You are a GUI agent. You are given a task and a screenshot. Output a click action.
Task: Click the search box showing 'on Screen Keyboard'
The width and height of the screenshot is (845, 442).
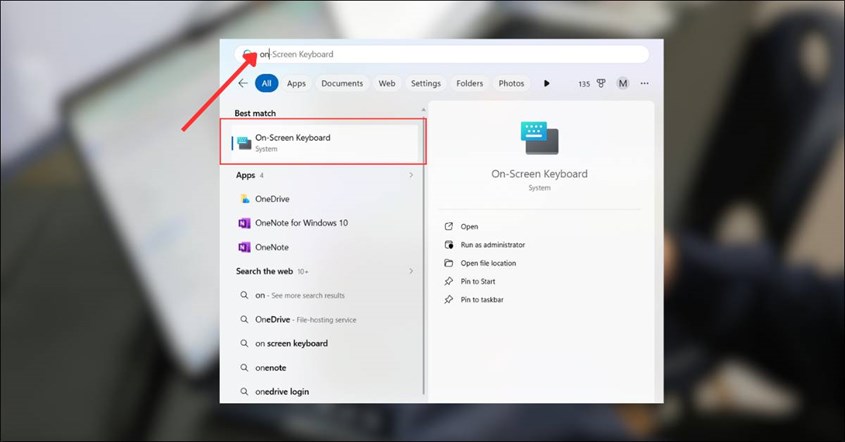click(x=441, y=54)
